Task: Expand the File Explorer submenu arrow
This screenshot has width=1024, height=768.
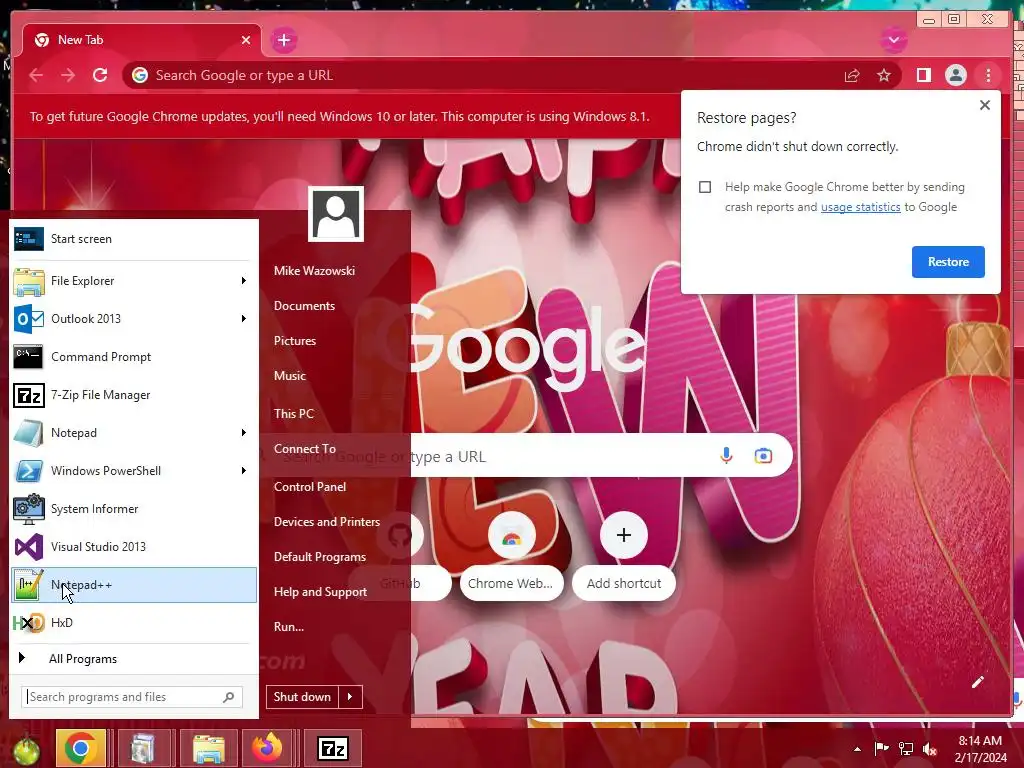Action: (x=244, y=281)
